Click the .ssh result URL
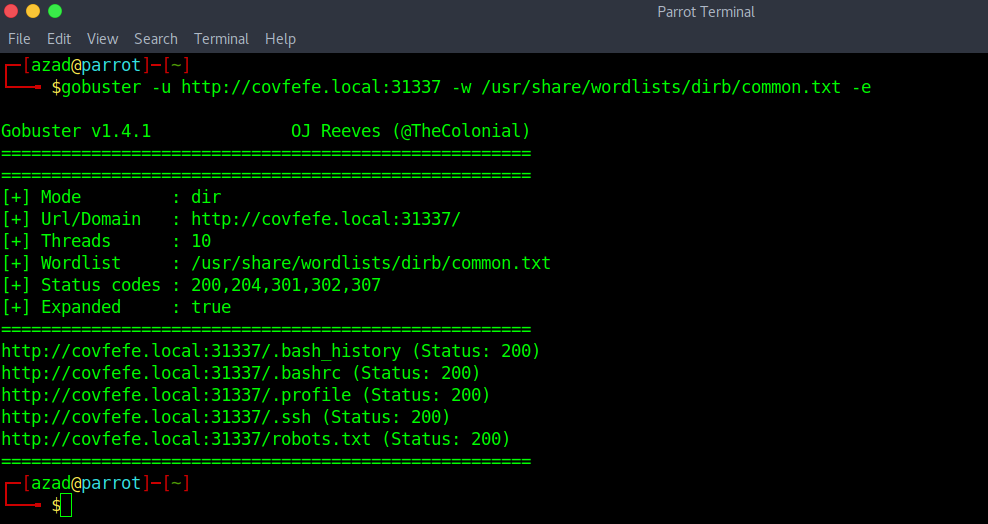This screenshot has width=988, height=524. coord(156,417)
